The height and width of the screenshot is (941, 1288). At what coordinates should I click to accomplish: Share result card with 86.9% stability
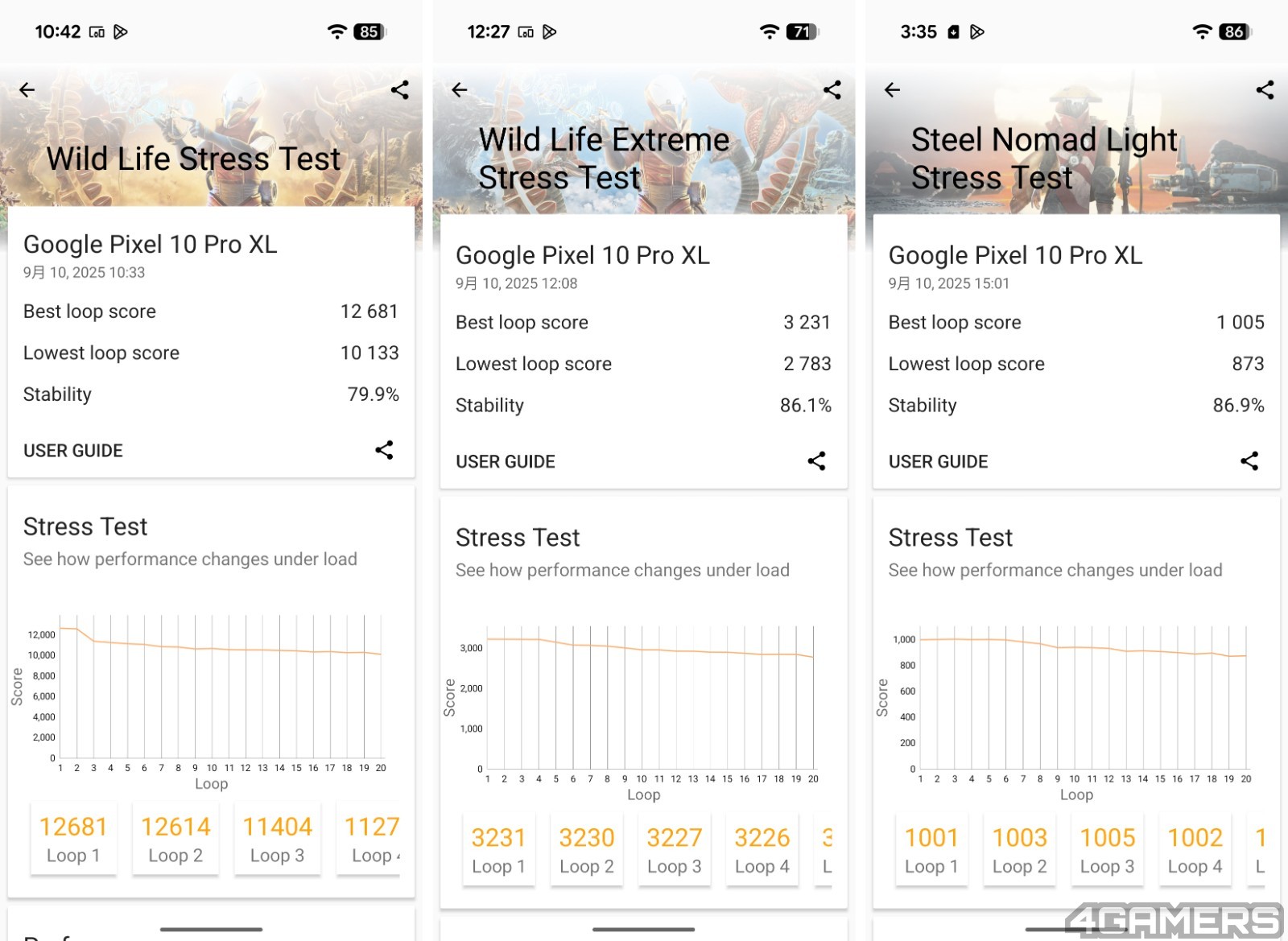1249,461
